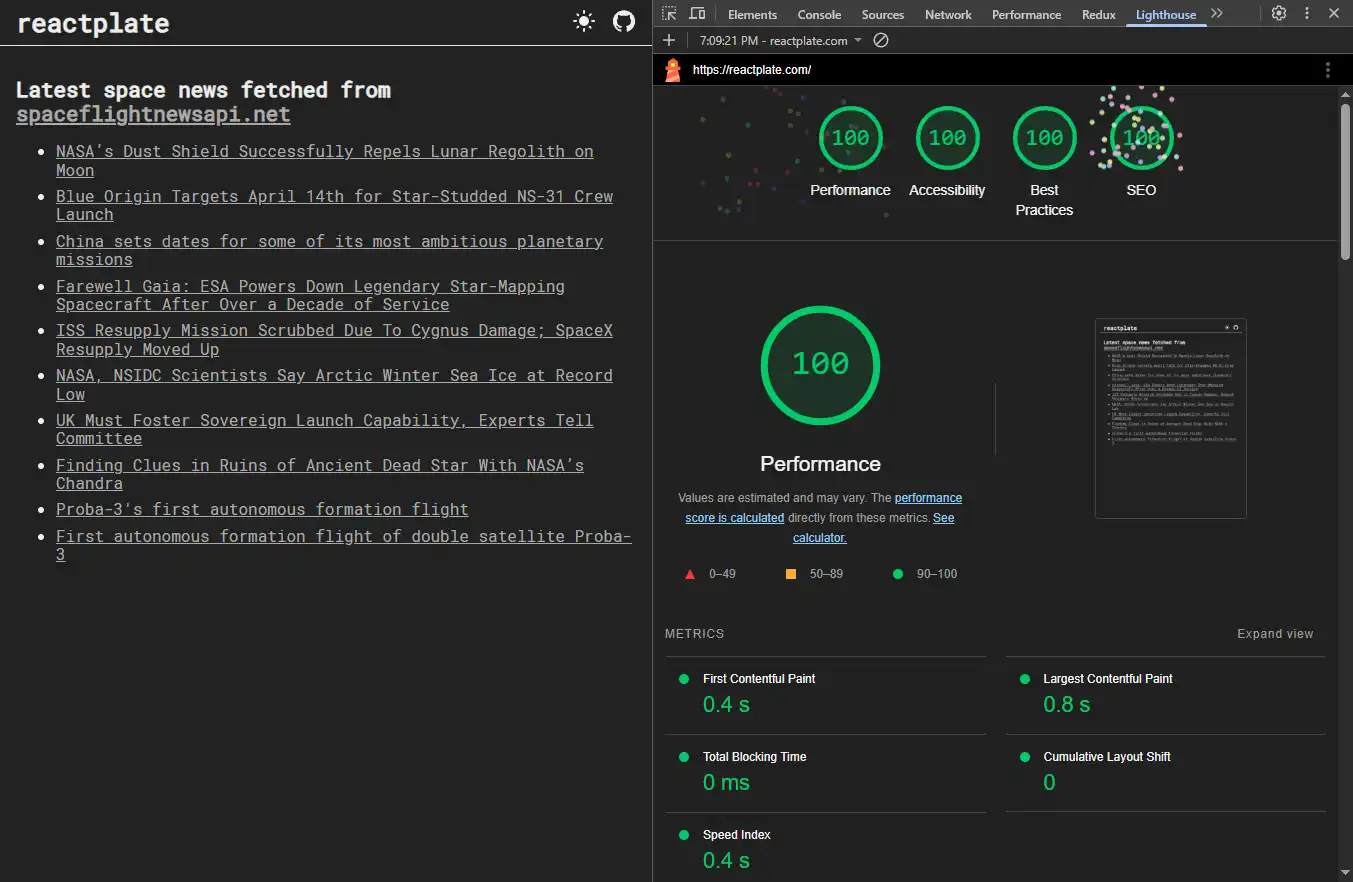Toggle the light/dark theme sun icon

[x=584, y=21]
